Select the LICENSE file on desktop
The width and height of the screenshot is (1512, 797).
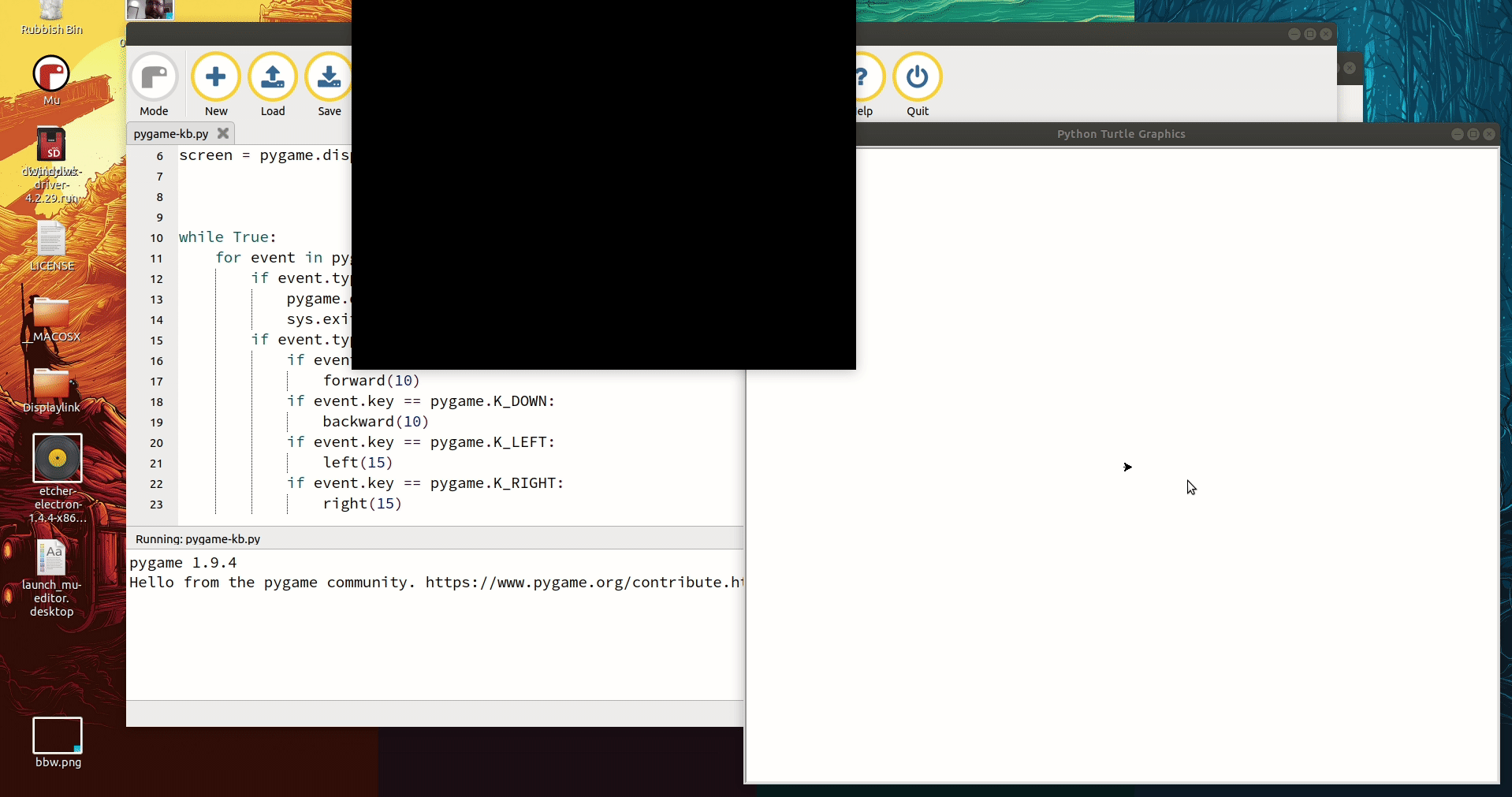tap(52, 246)
